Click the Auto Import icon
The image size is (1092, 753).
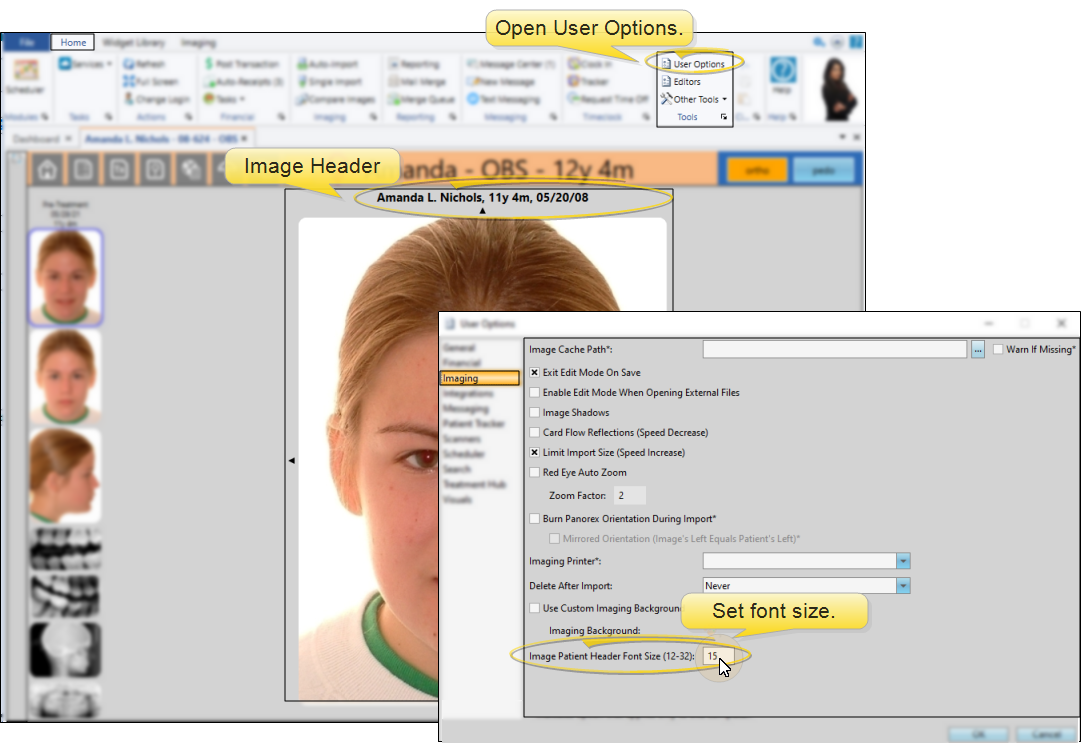[333, 62]
